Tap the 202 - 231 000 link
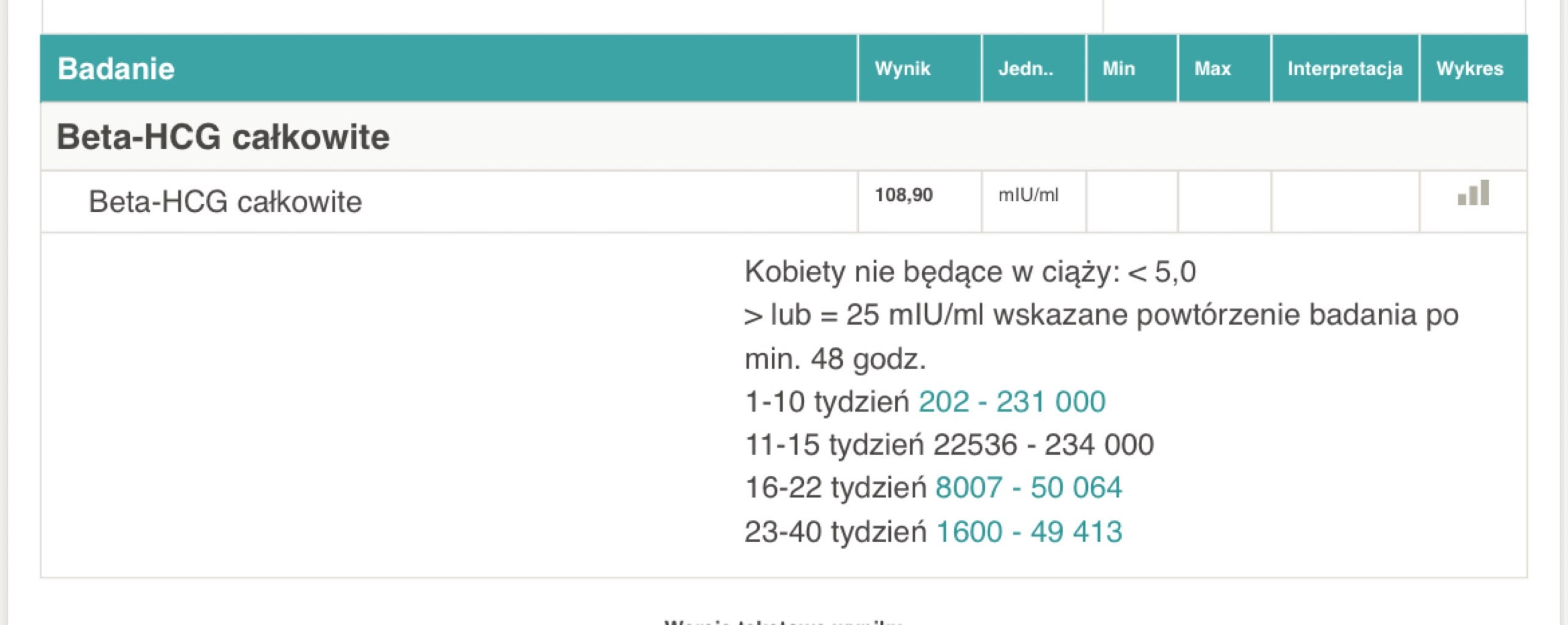Screen dimensions: 1568x625 click(x=1012, y=402)
